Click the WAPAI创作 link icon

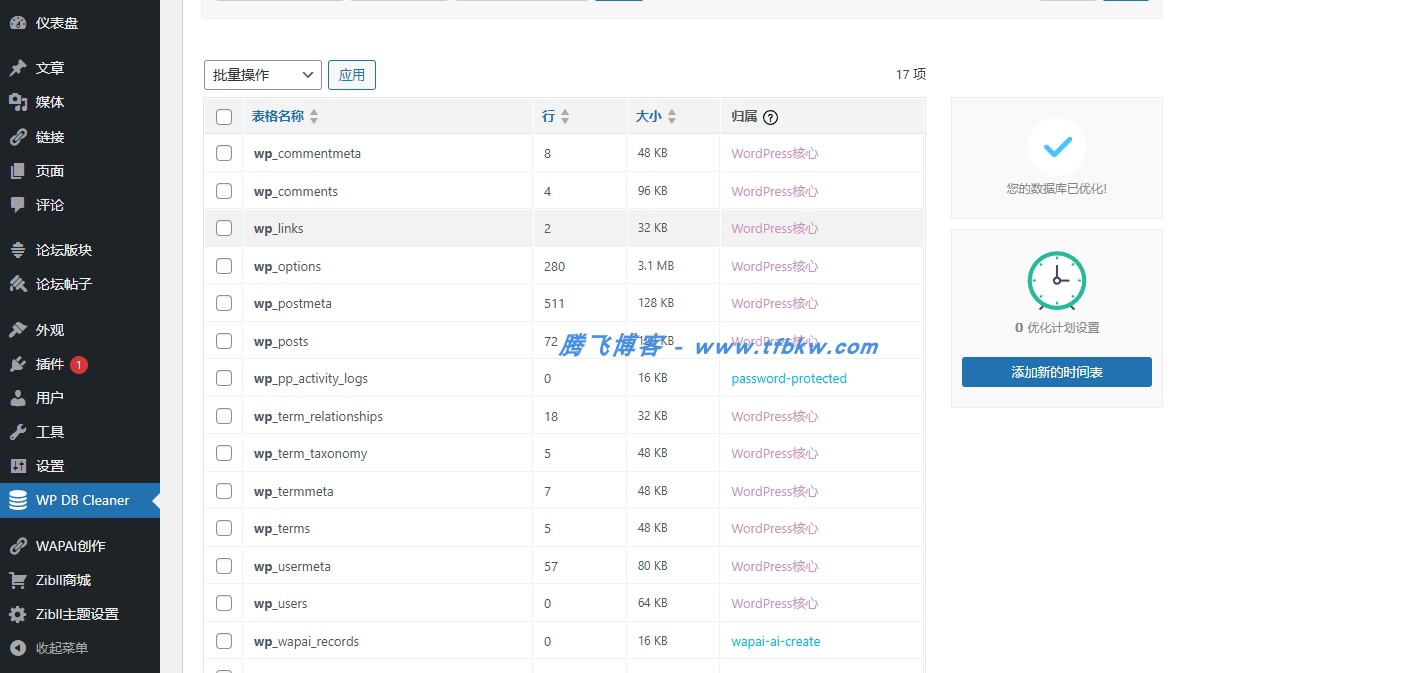tap(18, 546)
